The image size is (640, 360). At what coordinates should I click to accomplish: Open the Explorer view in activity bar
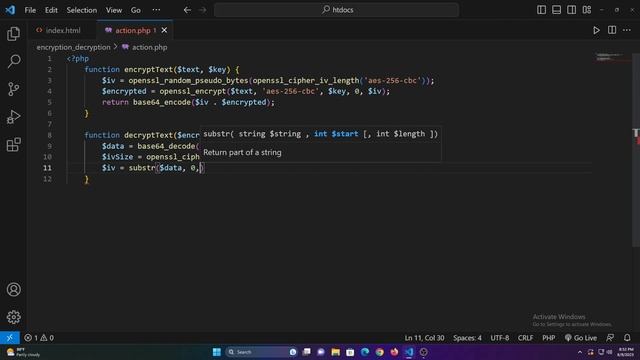pos(13,34)
